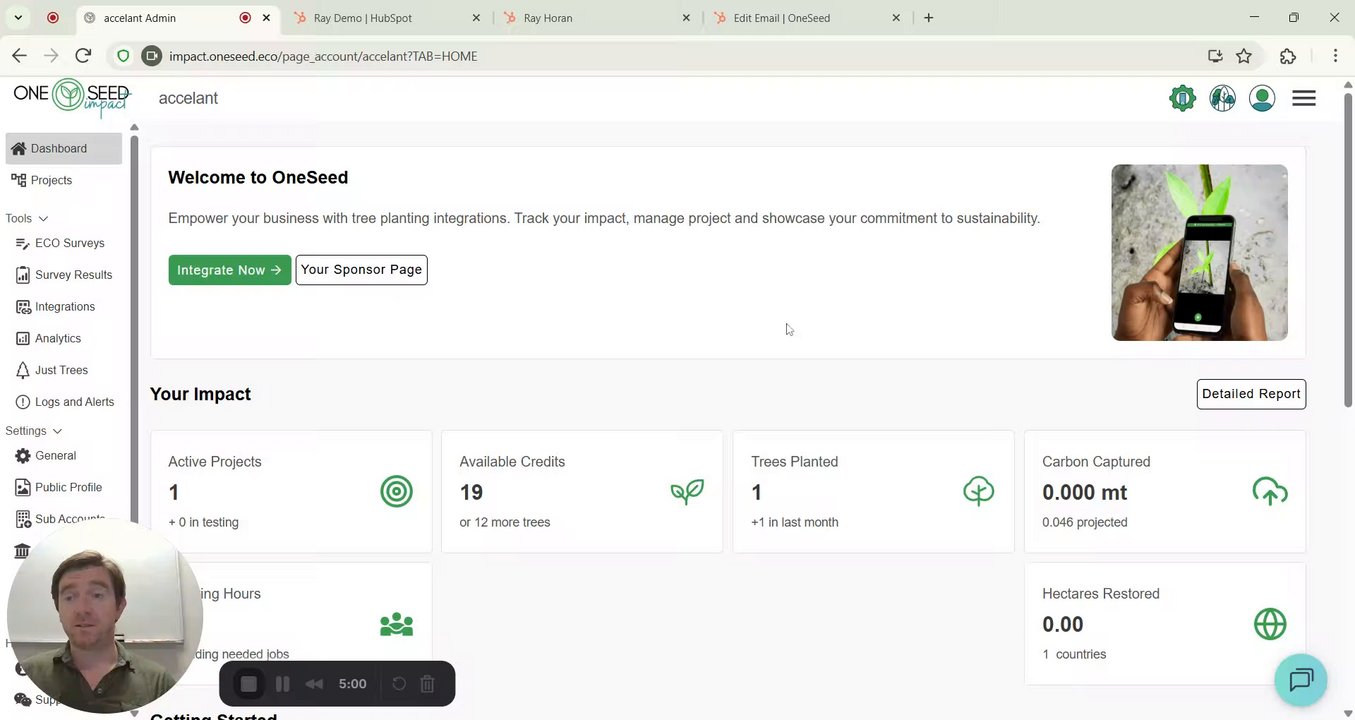Screen dimensions: 1355x720
Task: Click Your Sponsor Page button
Action: tap(361, 270)
